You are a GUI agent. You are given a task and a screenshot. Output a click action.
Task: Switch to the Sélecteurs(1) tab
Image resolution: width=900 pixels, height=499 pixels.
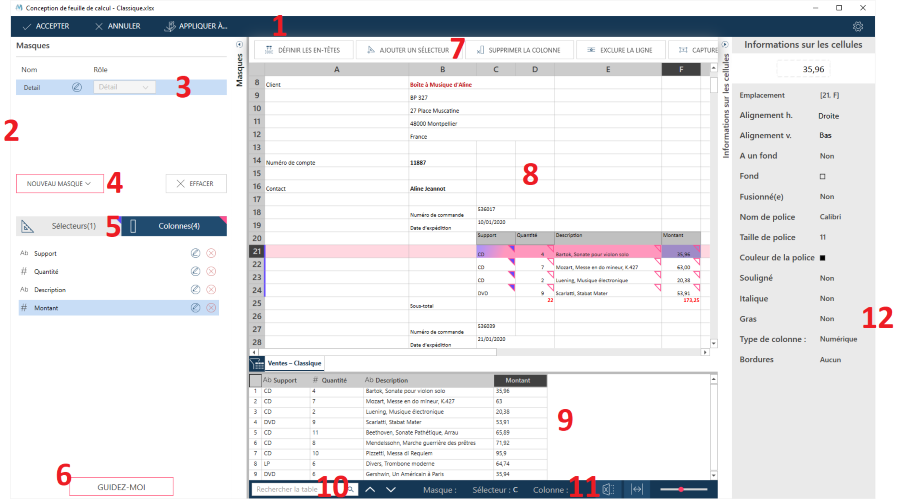(x=68, y=226)
